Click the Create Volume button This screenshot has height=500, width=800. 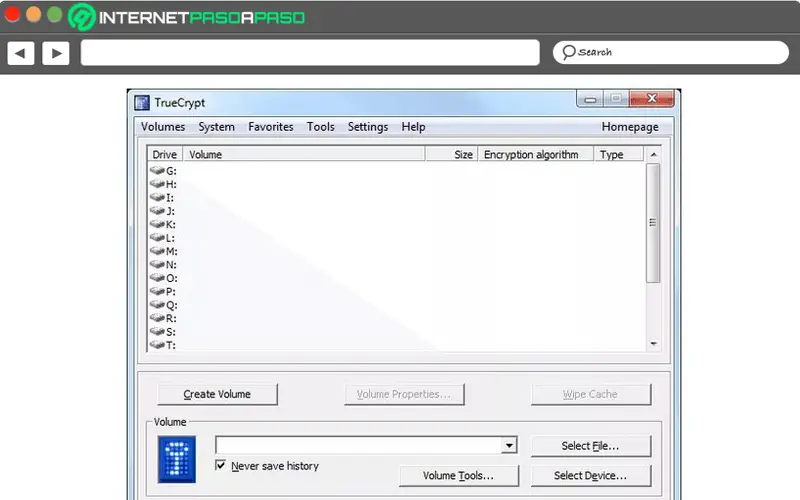pos(217,394)
